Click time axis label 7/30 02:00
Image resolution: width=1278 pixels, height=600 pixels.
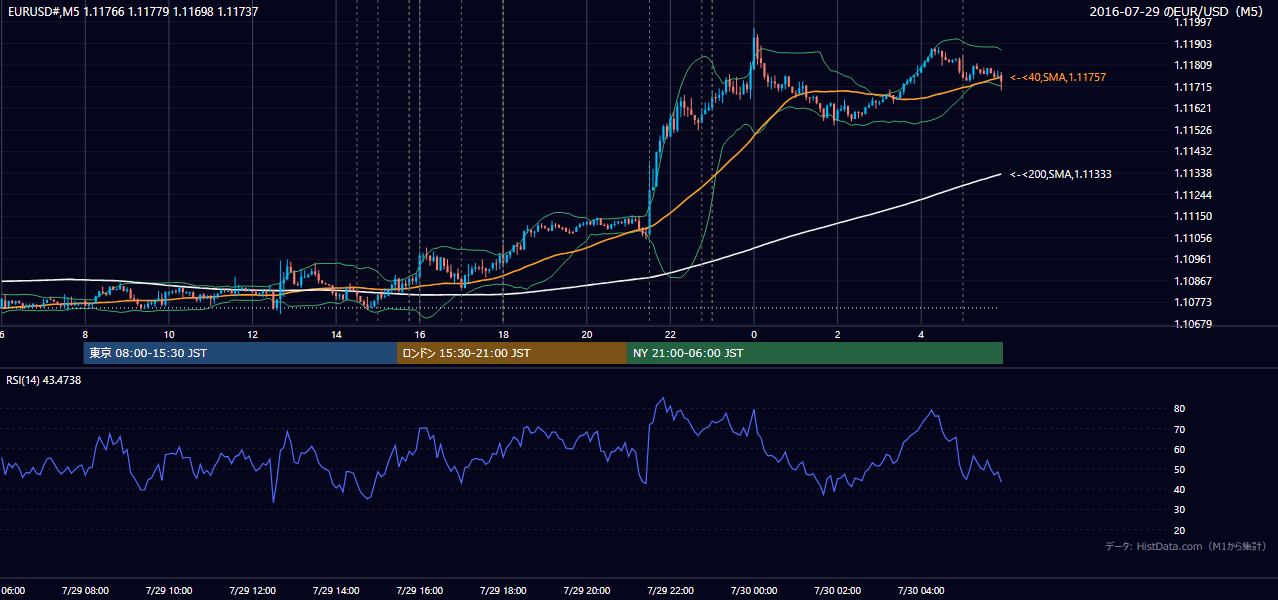tap(837, 591)
